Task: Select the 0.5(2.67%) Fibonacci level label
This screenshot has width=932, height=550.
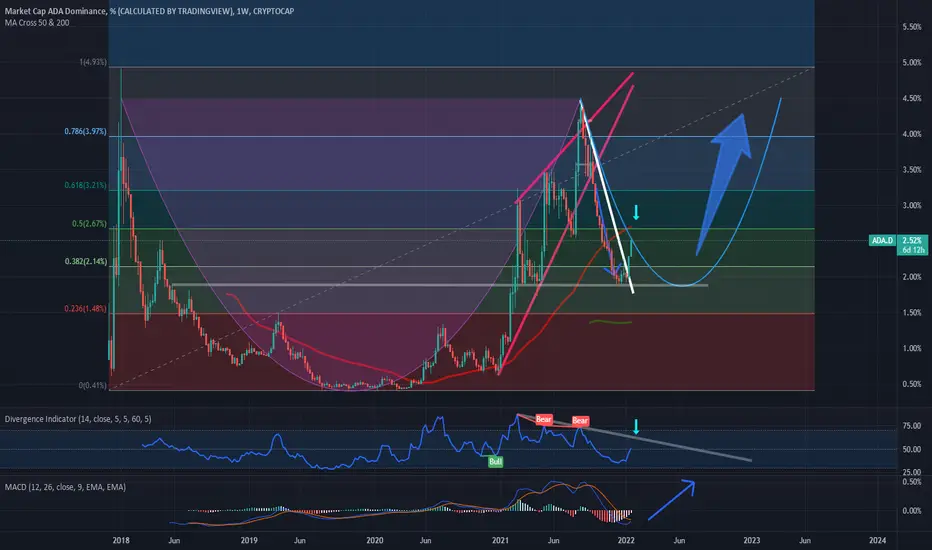Action: pyautogui.click(x=89, y=224)
